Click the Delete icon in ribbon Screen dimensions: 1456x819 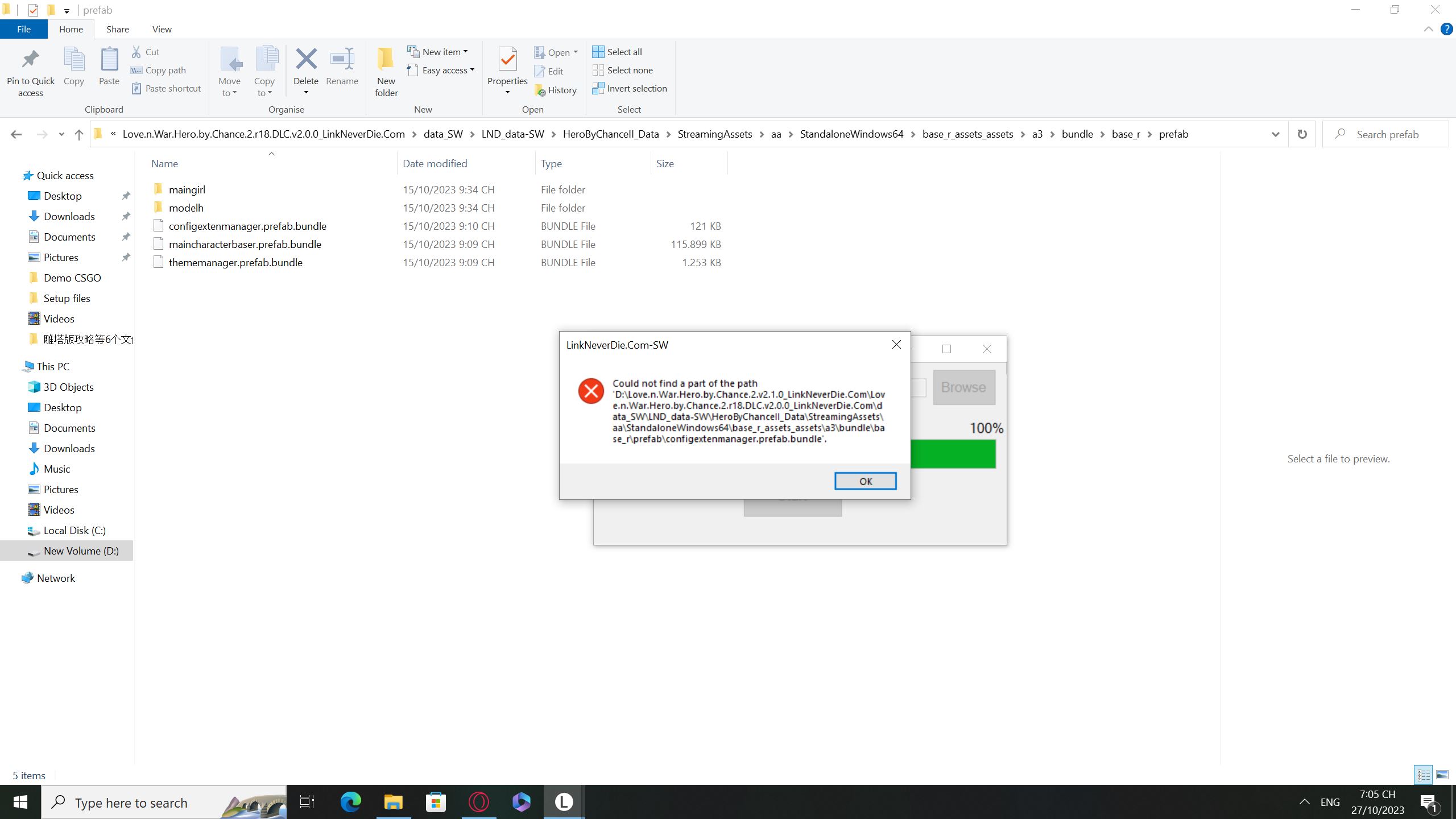click(x=306, y=59)
